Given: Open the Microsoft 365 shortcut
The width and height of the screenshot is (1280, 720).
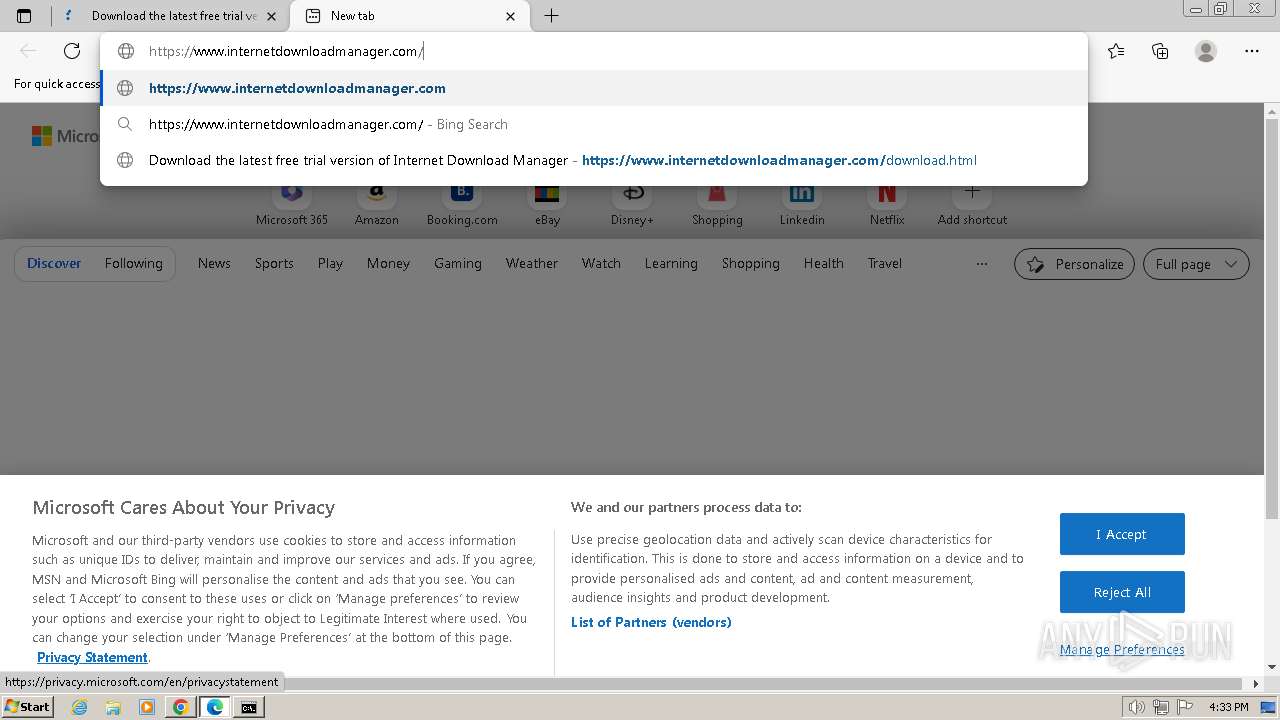Looking at the screenshot, I should coord(292,205).
